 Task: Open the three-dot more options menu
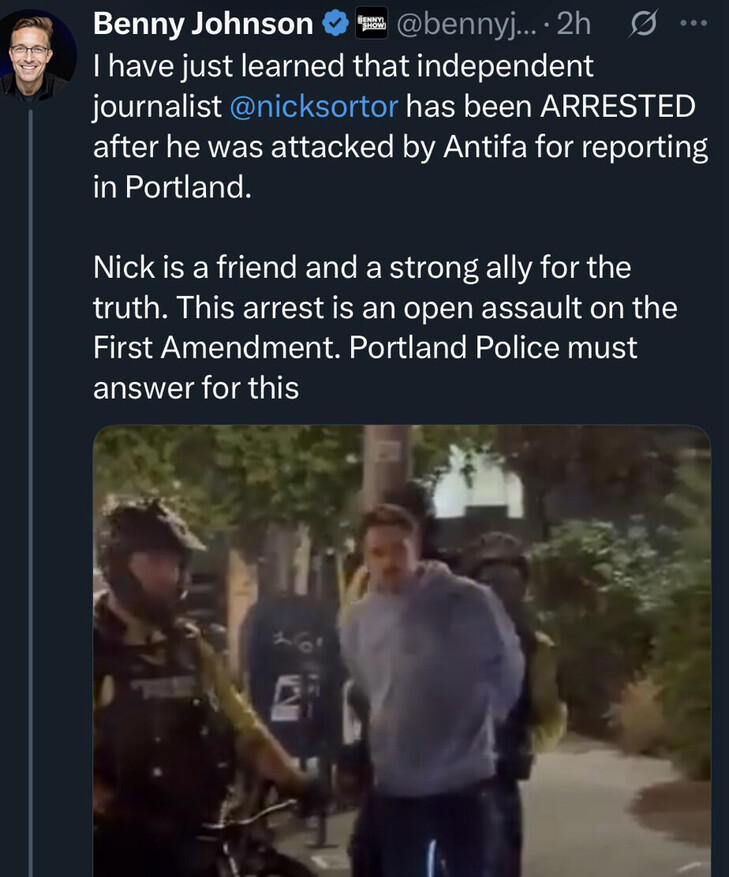coord(693,25)
